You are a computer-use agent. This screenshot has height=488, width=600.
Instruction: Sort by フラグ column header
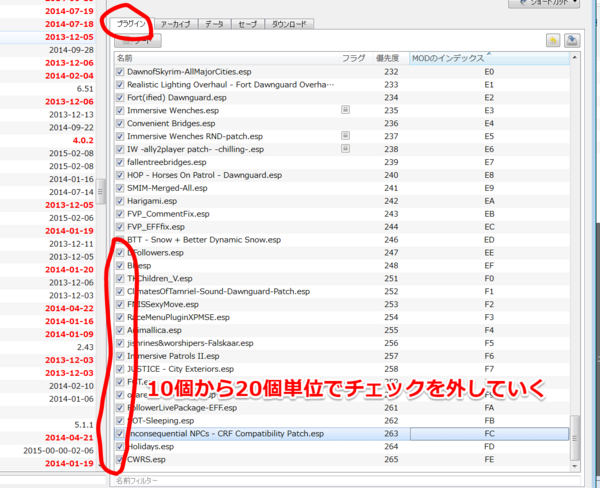(x=356, y=58)
